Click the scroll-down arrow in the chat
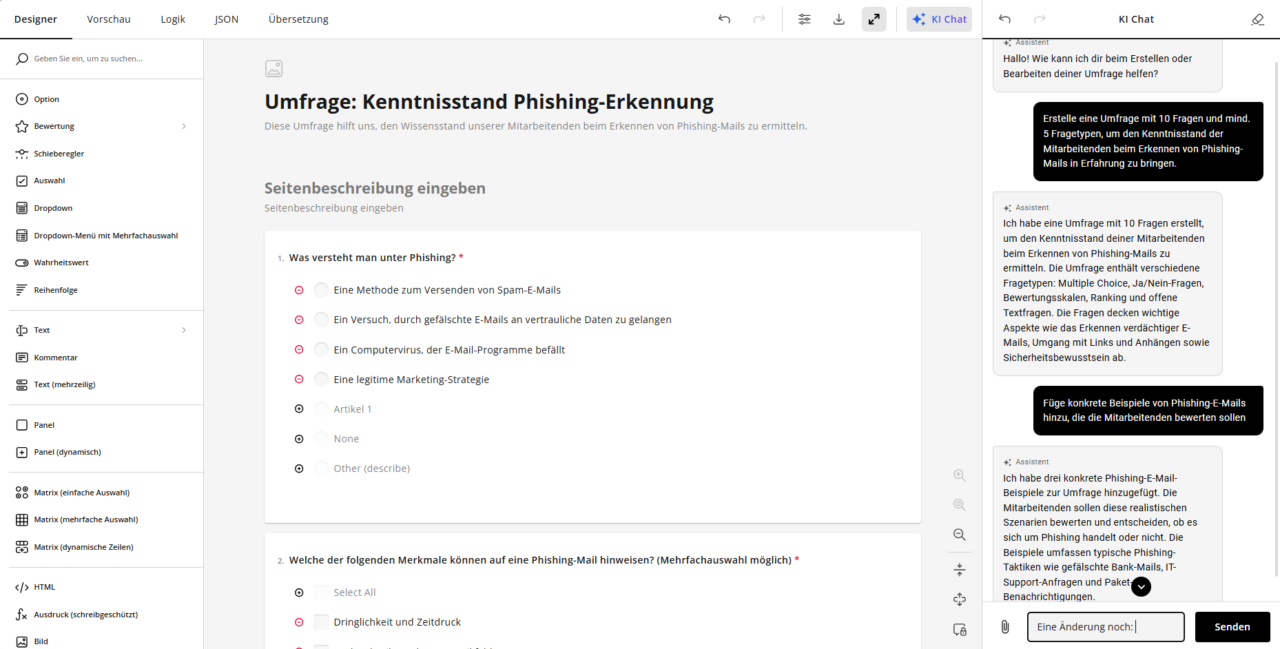The width and height of the screenshot is (1280, 649). (1141, 587)
